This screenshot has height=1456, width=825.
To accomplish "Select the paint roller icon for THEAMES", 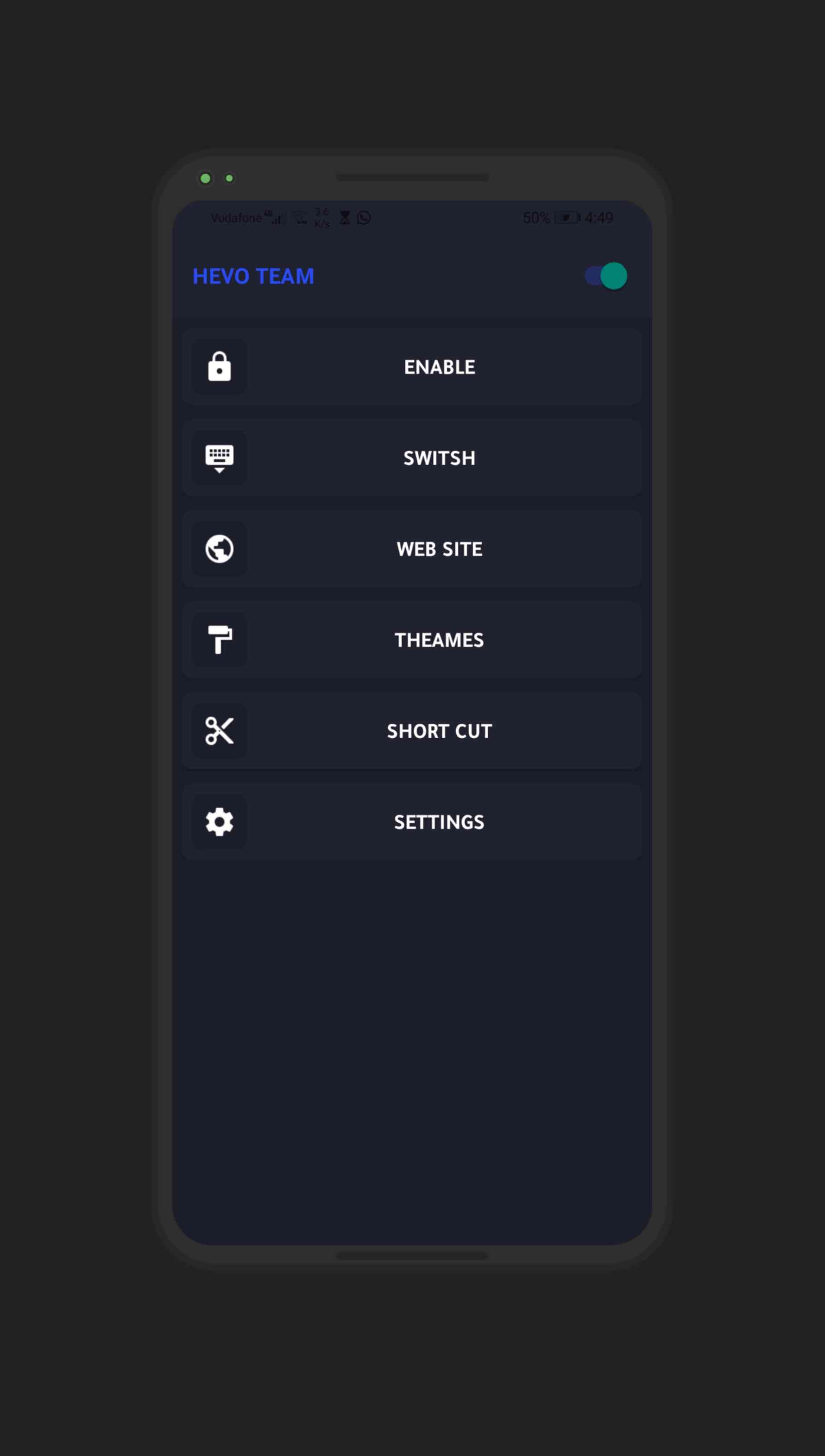I will click(x=219, y=639).
